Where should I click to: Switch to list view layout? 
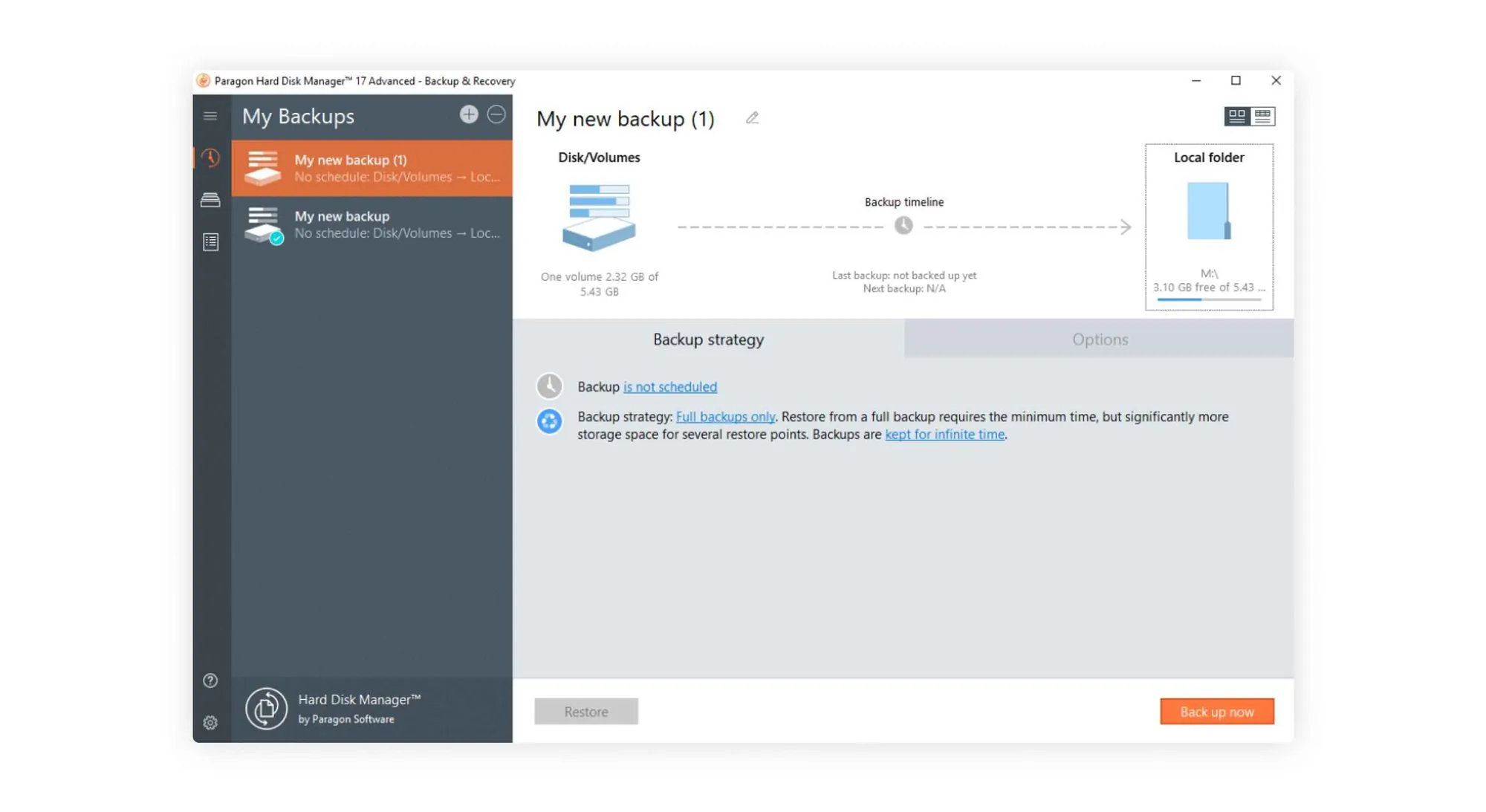[x=1262, y=116]
